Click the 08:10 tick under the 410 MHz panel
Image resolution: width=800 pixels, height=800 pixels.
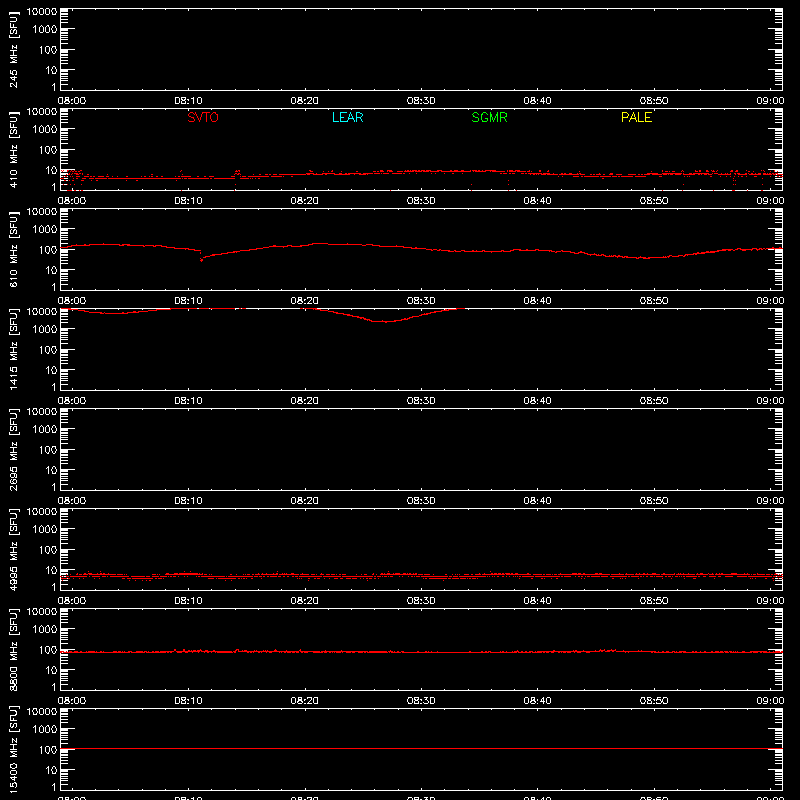[x=188, y=201]
